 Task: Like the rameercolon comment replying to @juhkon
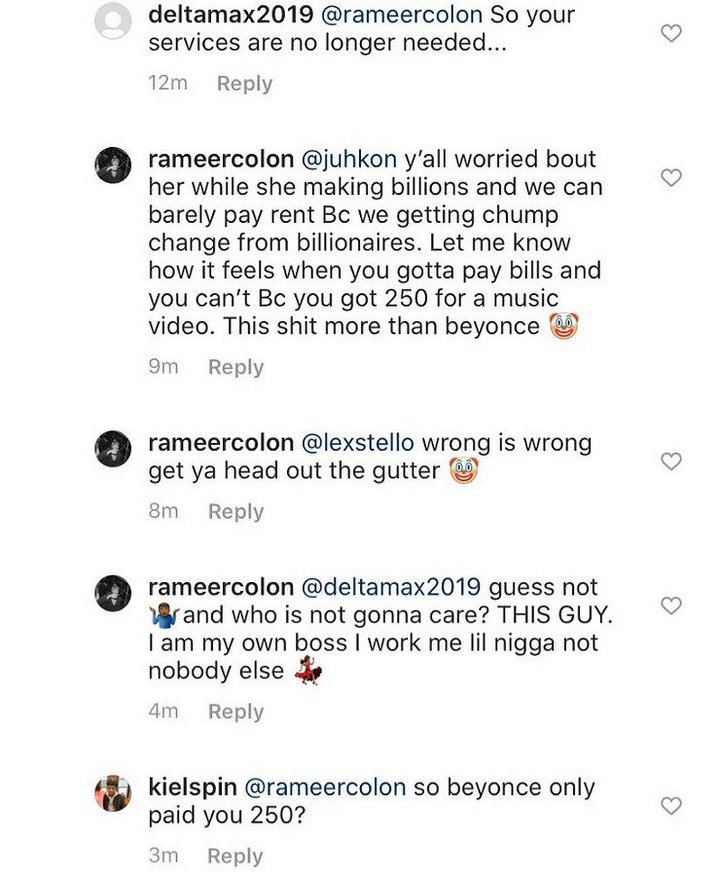pyautogui.click(x=672, y=177)
